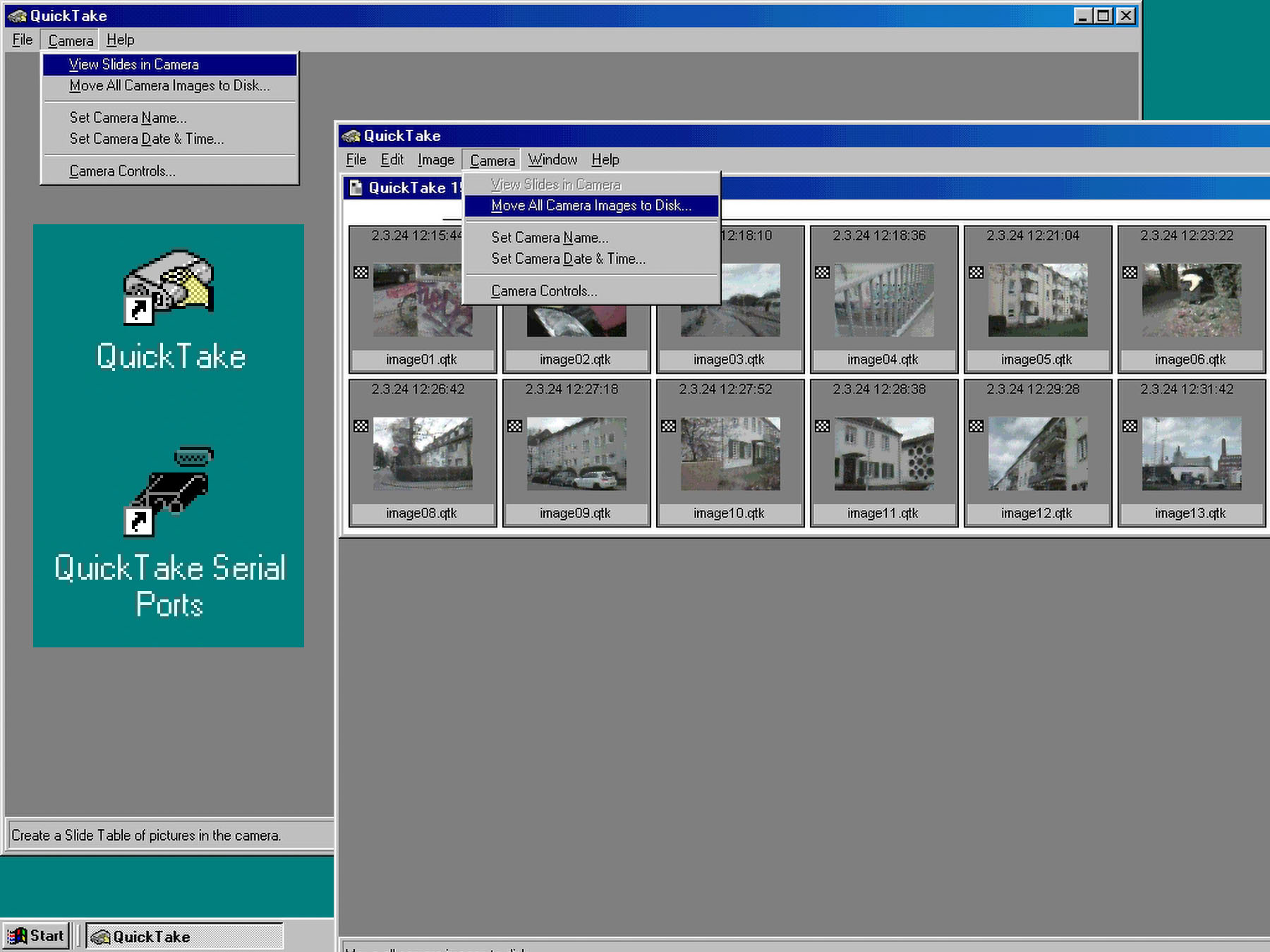Open the QuickTake shortcut icon

click(169, 288)
